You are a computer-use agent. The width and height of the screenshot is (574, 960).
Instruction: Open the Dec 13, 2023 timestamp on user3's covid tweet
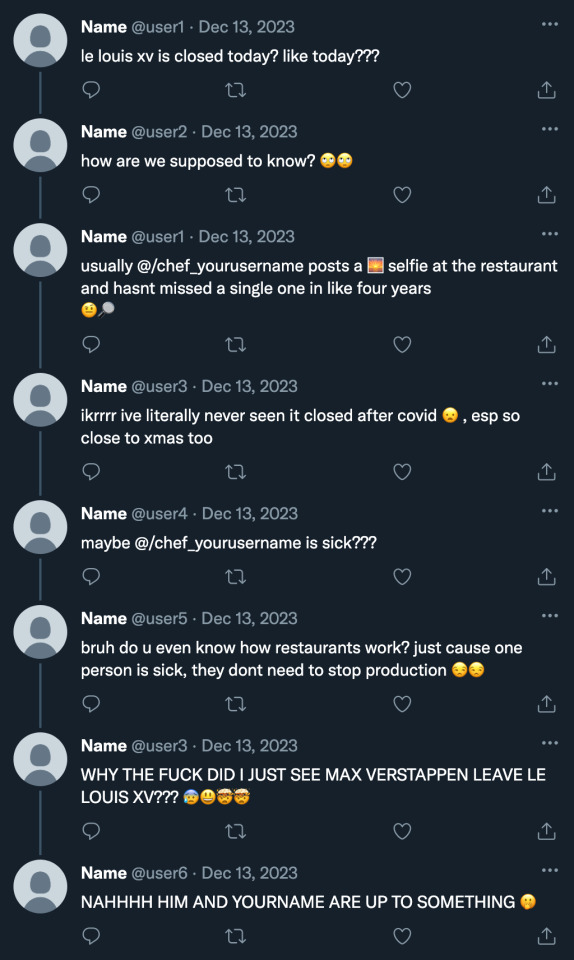(250, 386)
